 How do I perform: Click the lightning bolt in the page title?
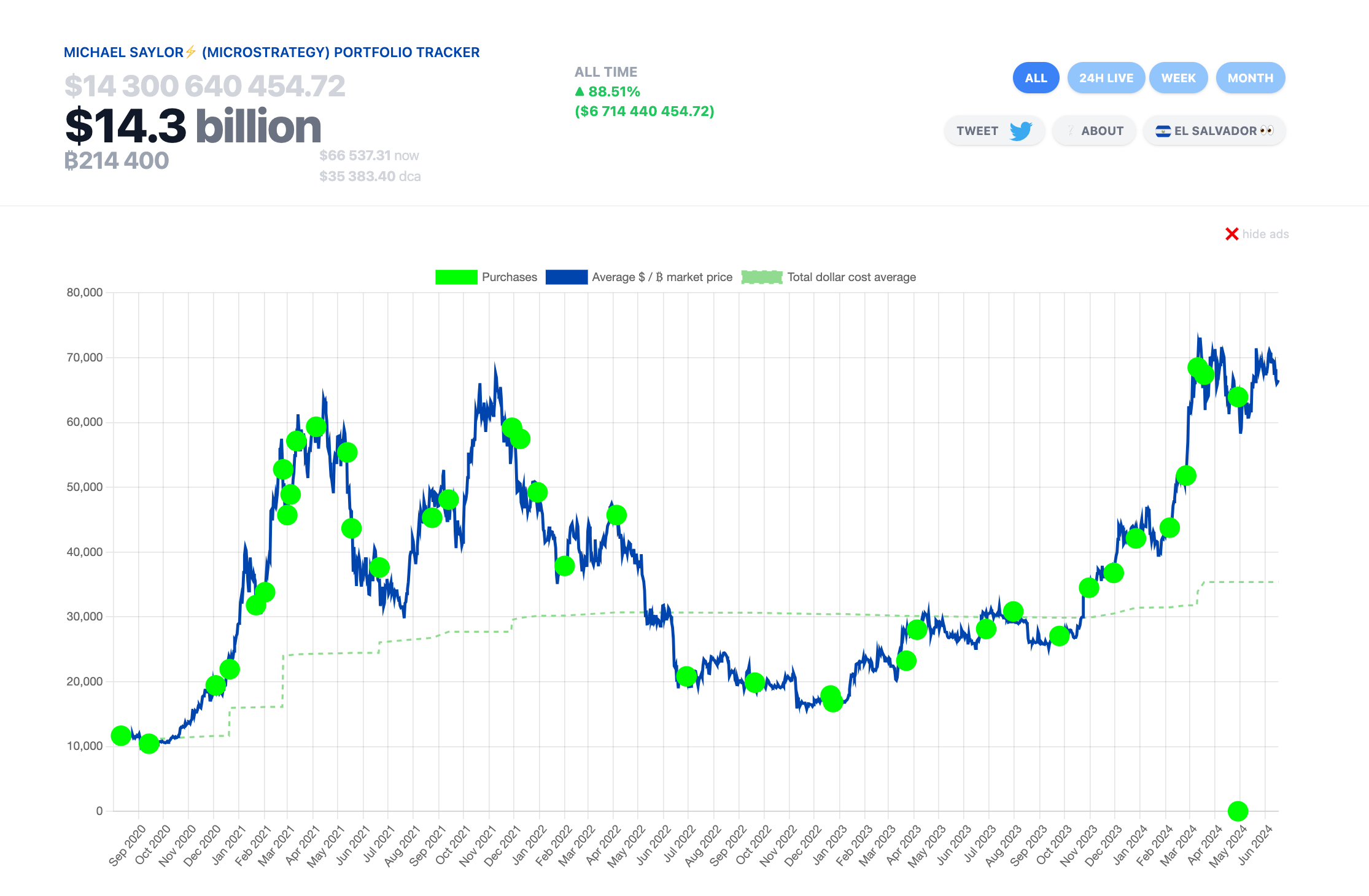(191, 52)
